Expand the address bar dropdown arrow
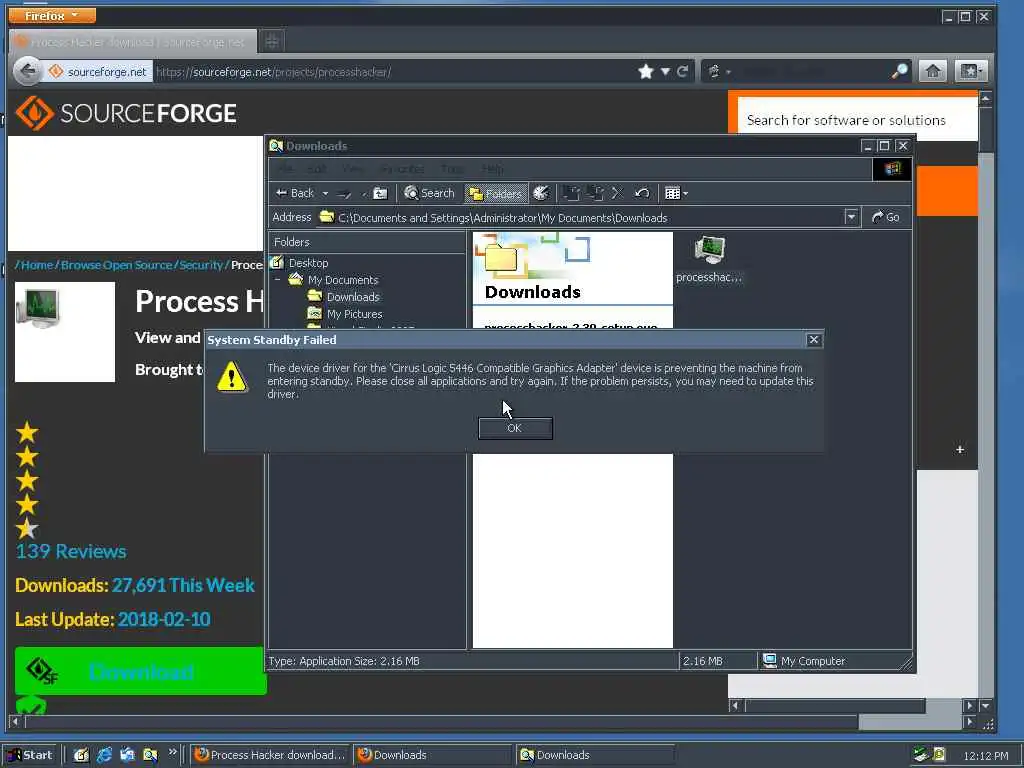The width and height of the screenshot is (1024, 768). pos(851,217)
